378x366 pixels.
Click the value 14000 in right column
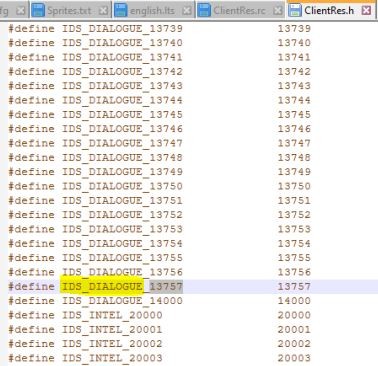(294, 301)
